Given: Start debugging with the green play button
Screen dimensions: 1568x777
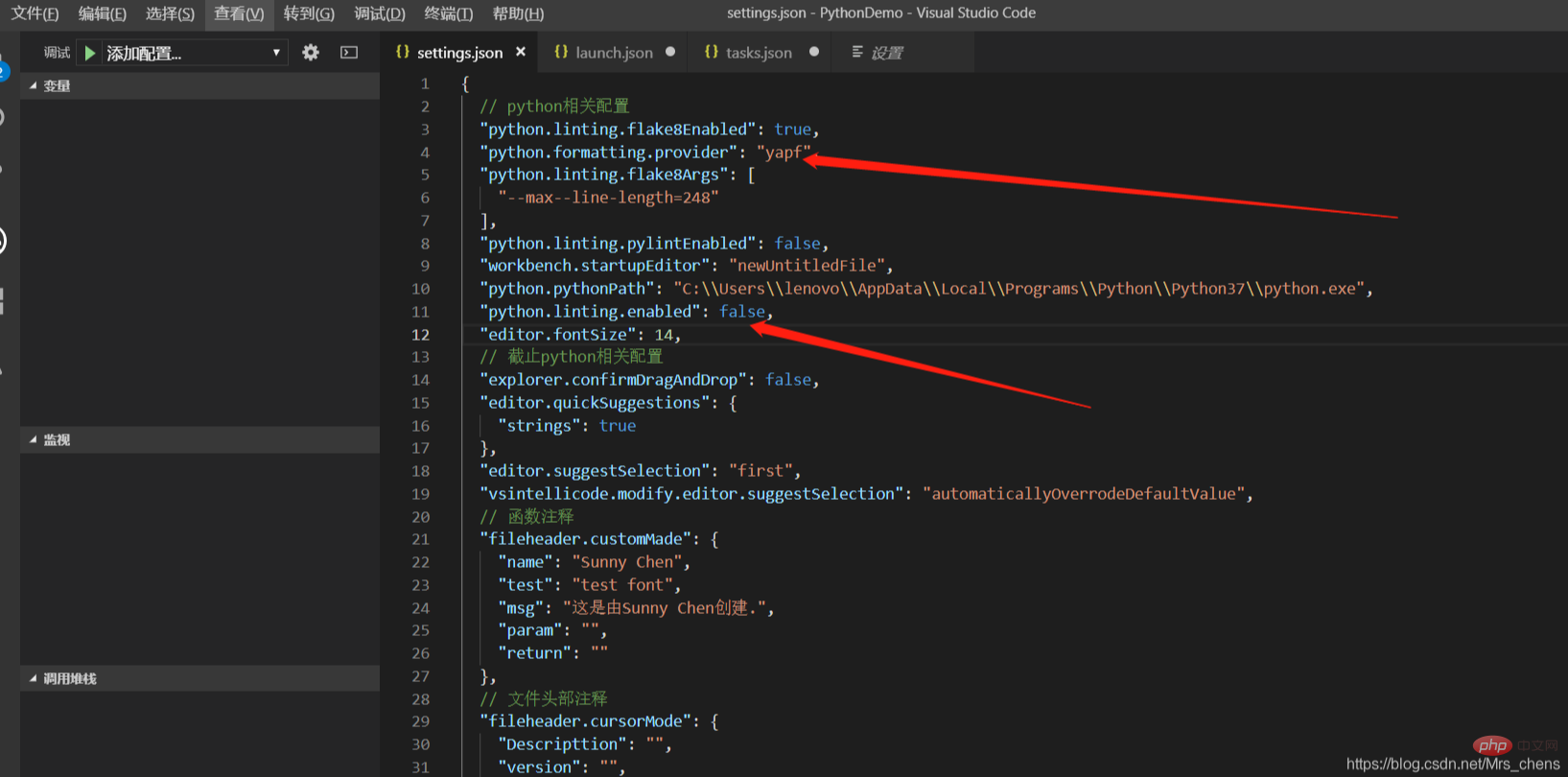Looking at the screenshot, I should pyautogui.click(x=90, y=53).
